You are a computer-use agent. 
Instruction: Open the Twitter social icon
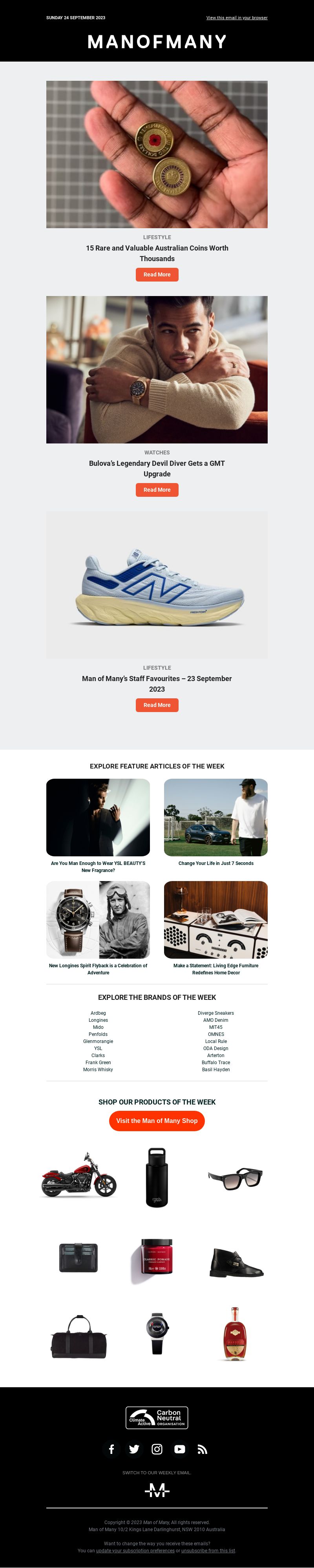point(134,1449)
